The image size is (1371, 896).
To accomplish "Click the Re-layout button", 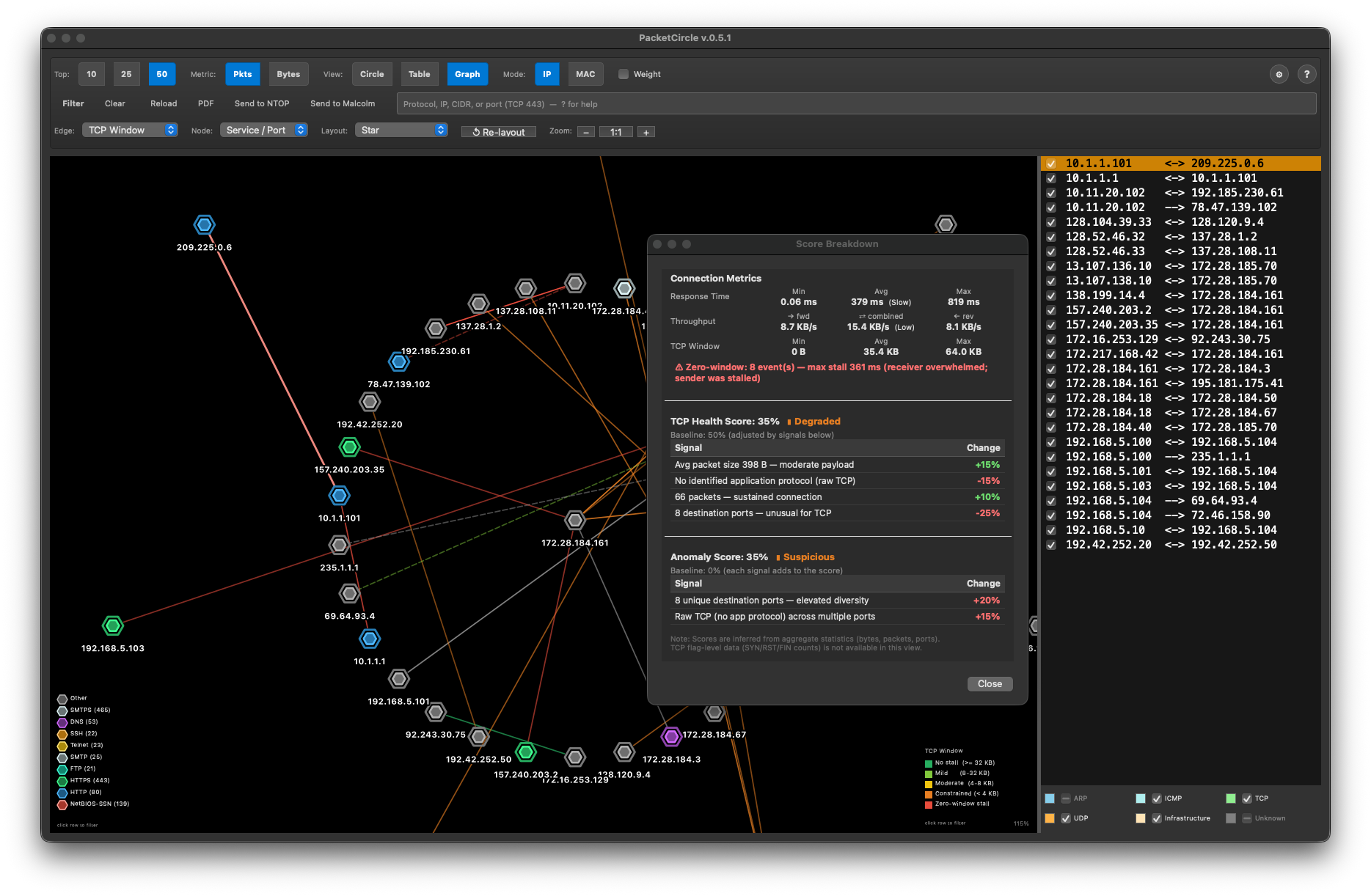I will coord(499,132).
